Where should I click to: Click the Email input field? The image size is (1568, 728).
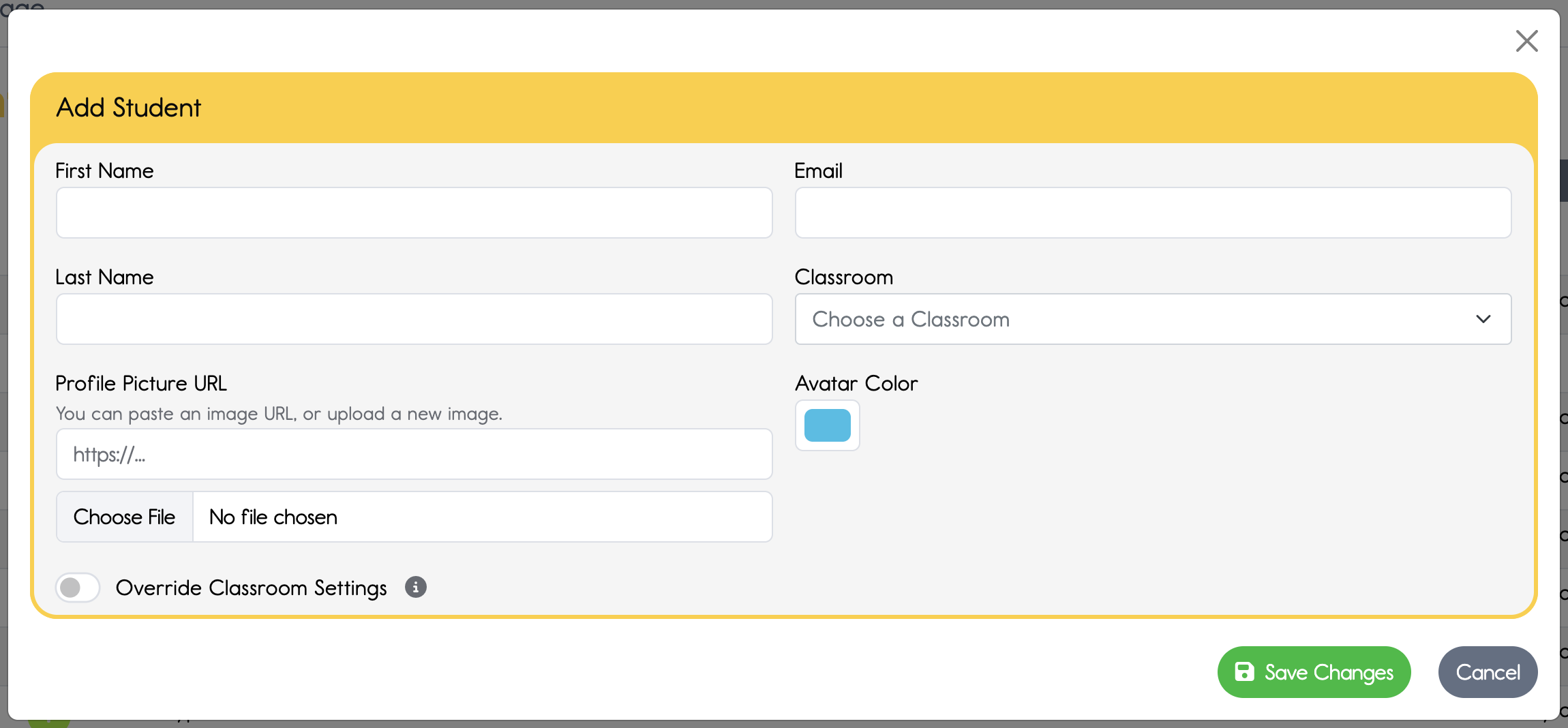click(x=1152, y=212)
